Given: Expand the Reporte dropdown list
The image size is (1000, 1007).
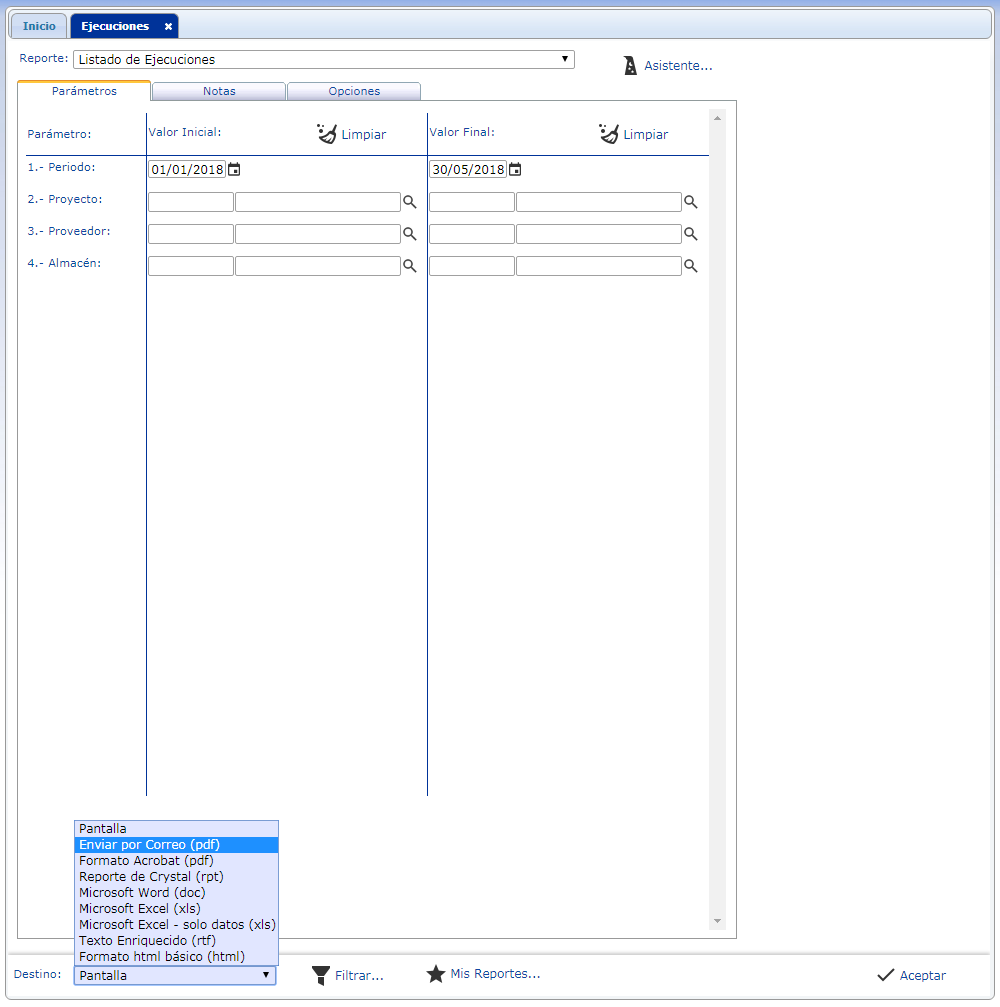Looking at the screenshot, I should 324,60.
